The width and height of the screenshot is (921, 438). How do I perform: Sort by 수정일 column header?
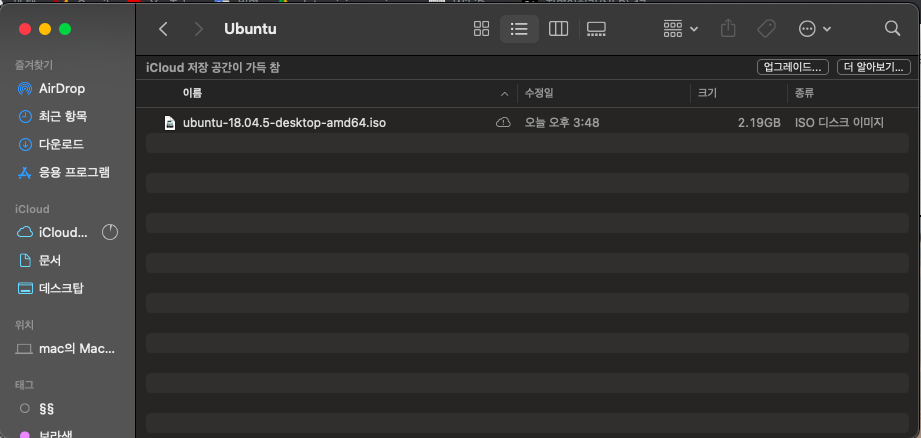point(539,93)
